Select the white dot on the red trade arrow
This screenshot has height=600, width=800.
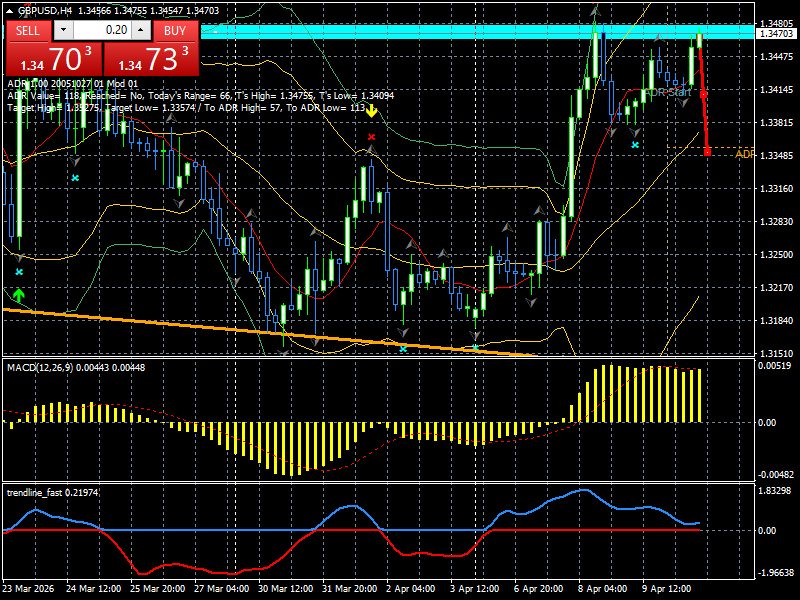(704, 94)
